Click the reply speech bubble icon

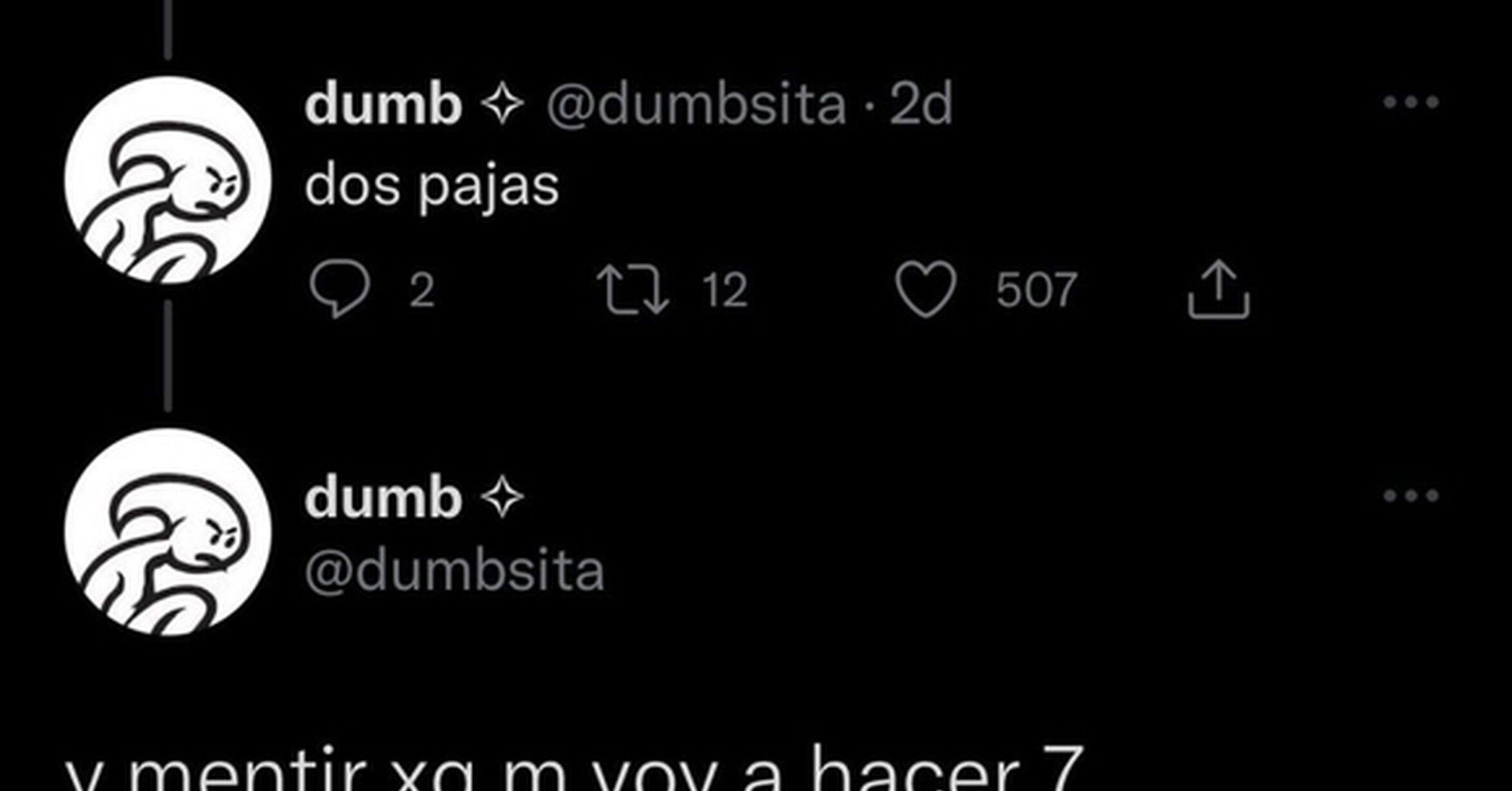coord(340,289)
